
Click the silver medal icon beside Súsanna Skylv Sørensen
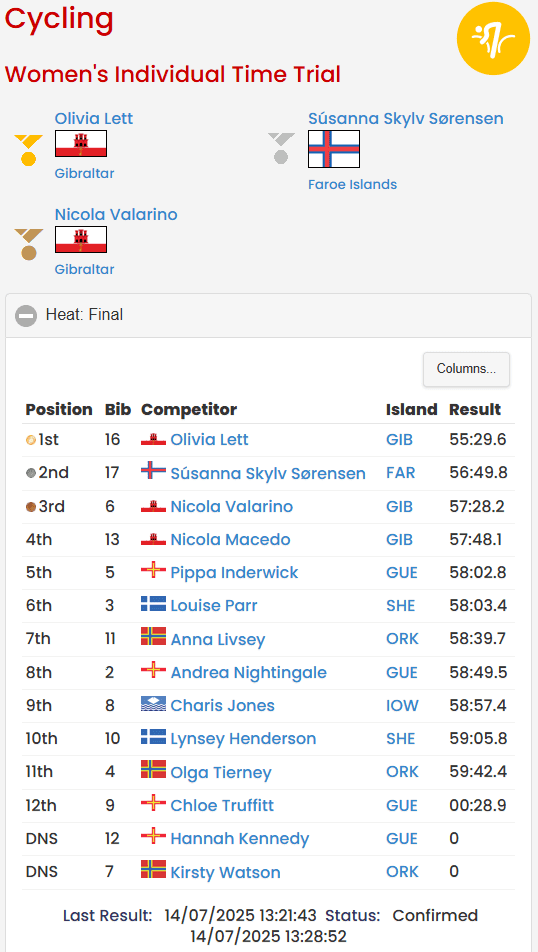(281, 148)
